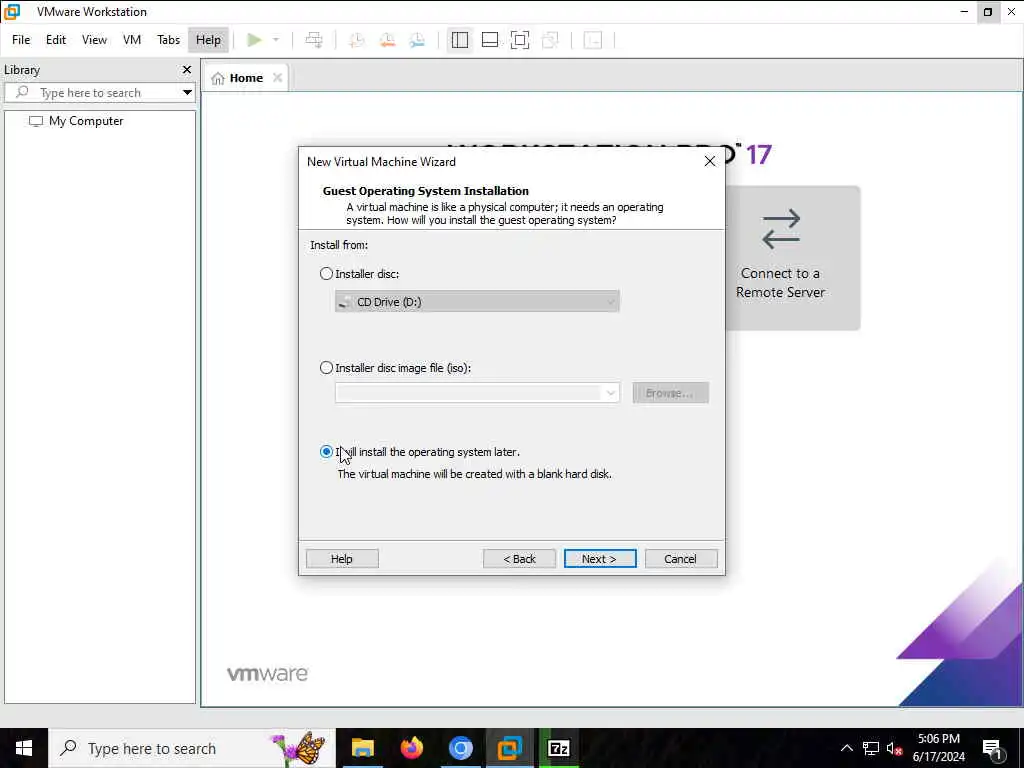Open the View menu
The height and width of the screenshot is (768, 1024).
[94, 40]
